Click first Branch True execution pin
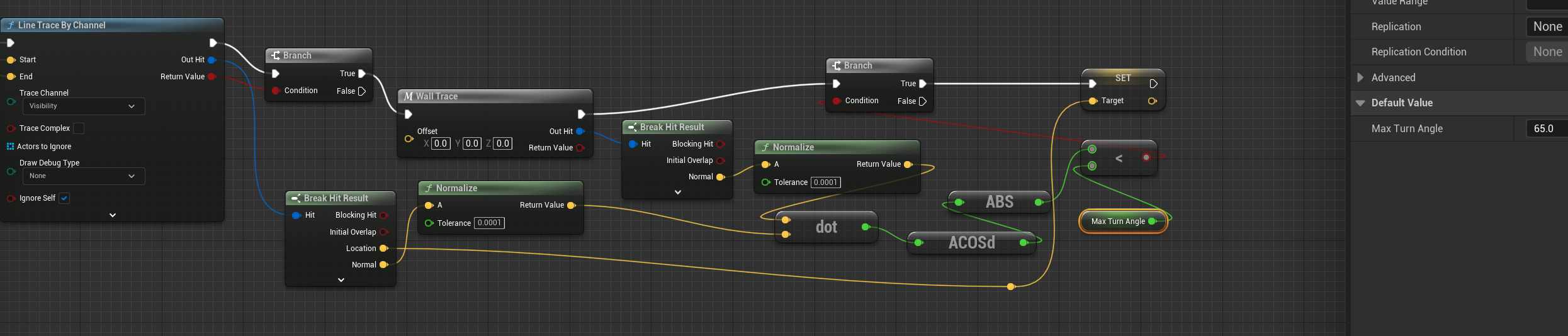The image size is (1568, 336). point(362,74)
